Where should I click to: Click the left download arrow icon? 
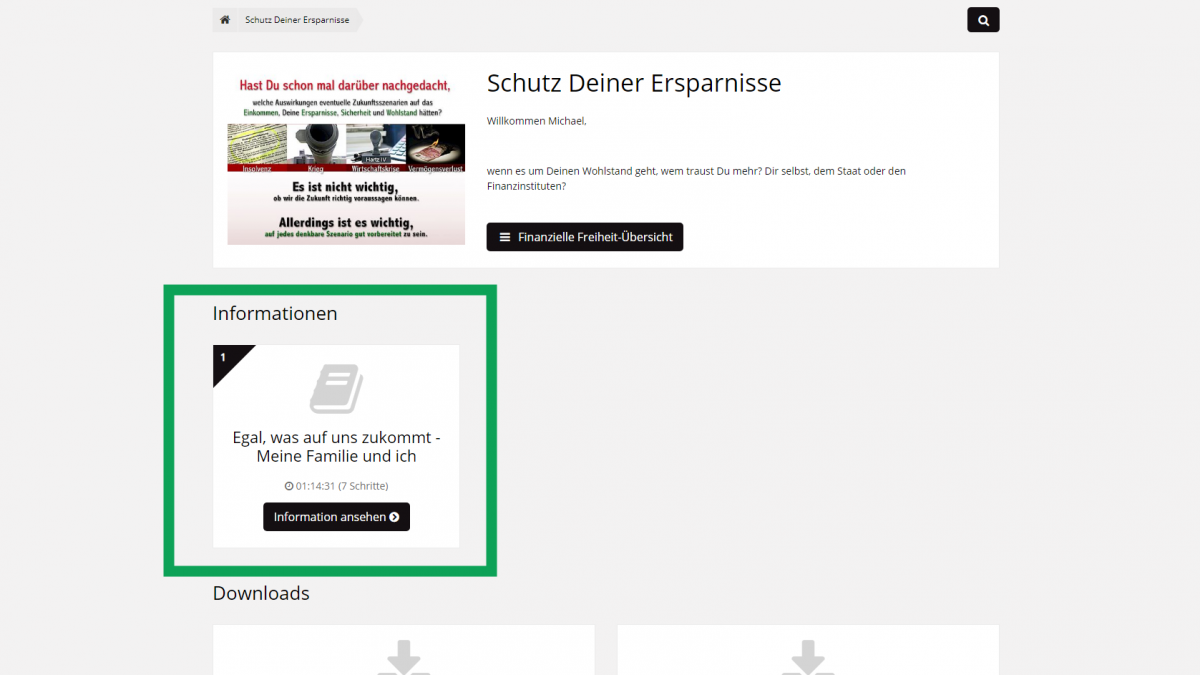(x=403, y=658)
